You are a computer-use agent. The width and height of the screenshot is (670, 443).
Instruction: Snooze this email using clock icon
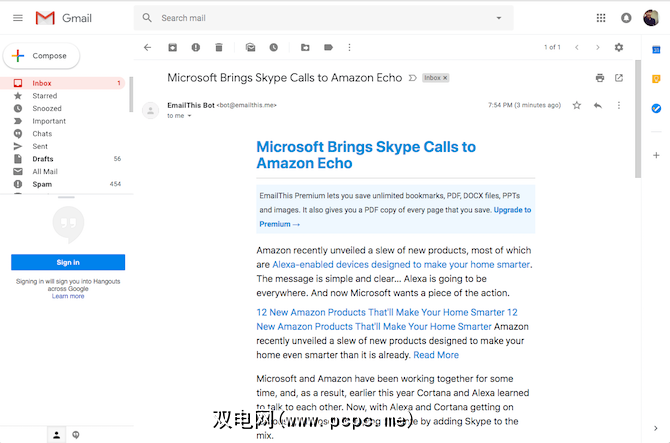(x=273, y=47)
